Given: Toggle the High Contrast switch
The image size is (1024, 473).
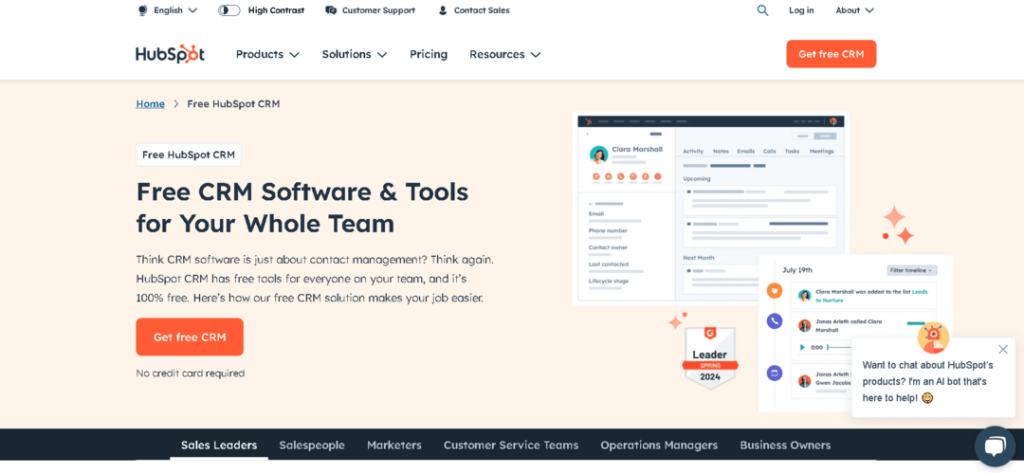Looking at the screenshot, I should [229, 10].
